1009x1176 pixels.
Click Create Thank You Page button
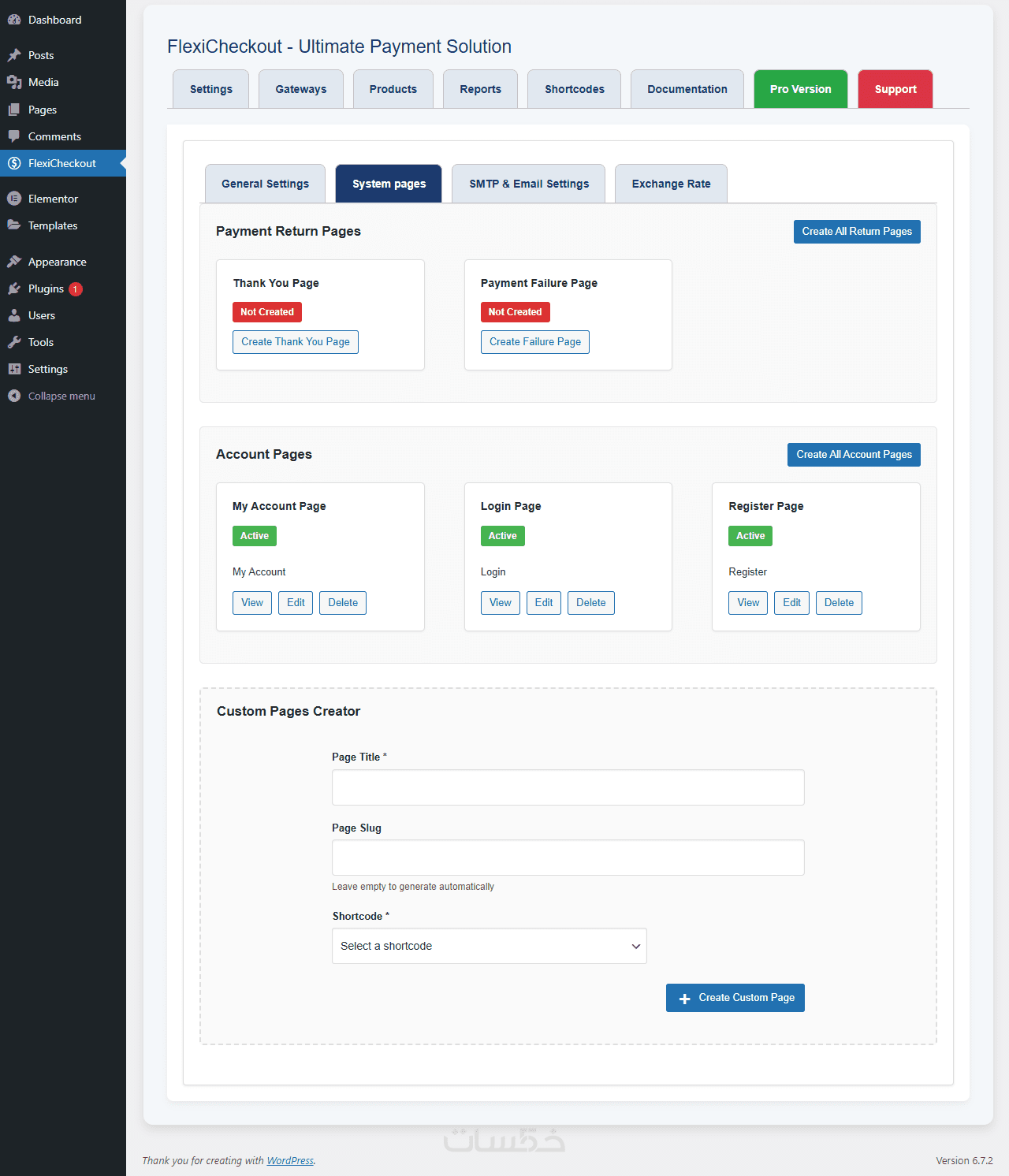tap(296, 342)
